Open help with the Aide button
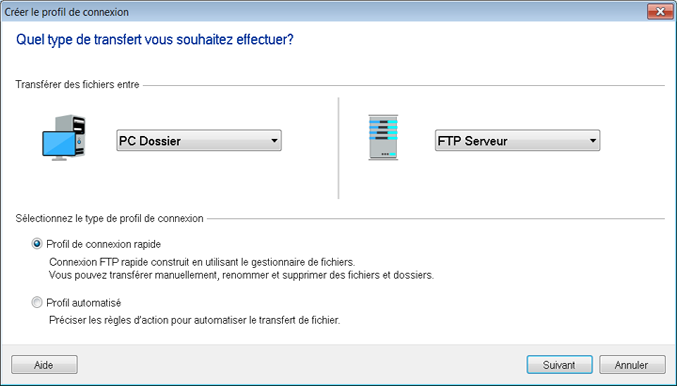Image resolution: width=677 pixels, height=386 pixels. [x=44, y=365]
